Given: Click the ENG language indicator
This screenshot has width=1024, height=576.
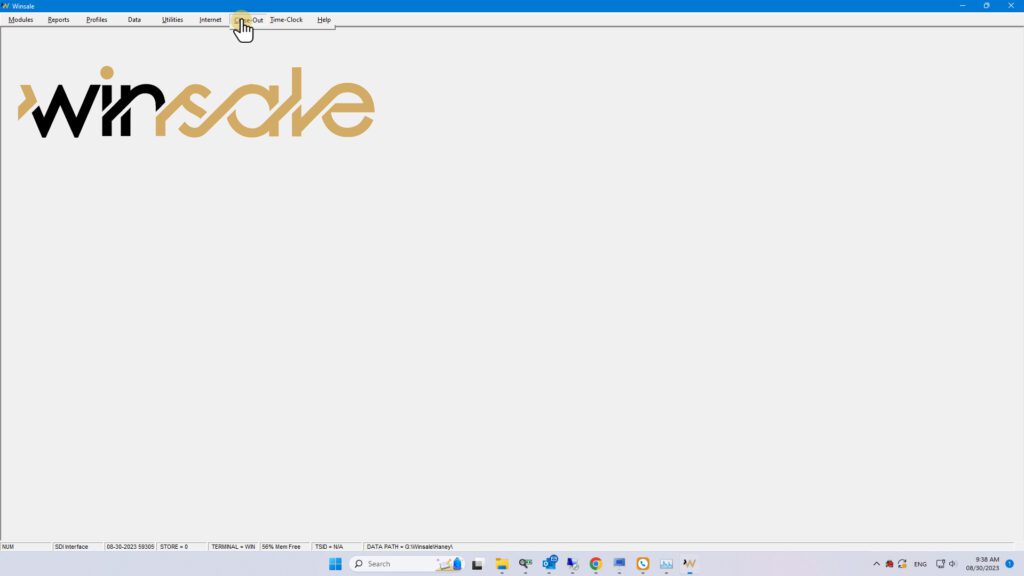Looking at the screenshot, I should pyautogui.click(x=920, y=564).
